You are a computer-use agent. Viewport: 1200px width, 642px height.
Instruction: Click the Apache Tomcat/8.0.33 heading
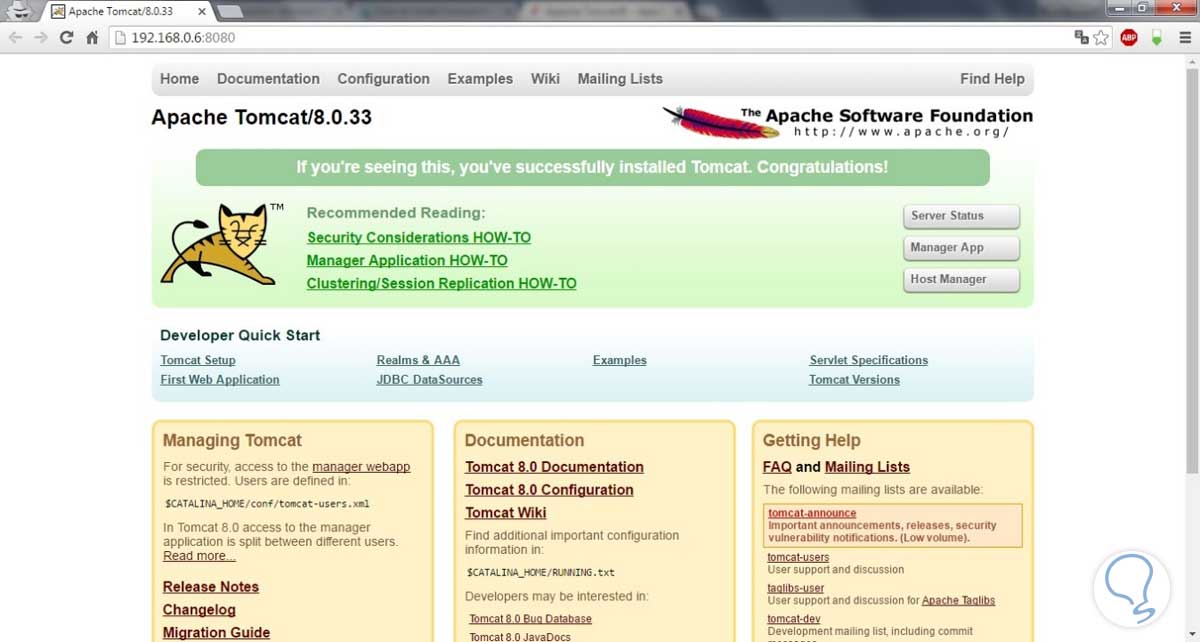(261, 117)
